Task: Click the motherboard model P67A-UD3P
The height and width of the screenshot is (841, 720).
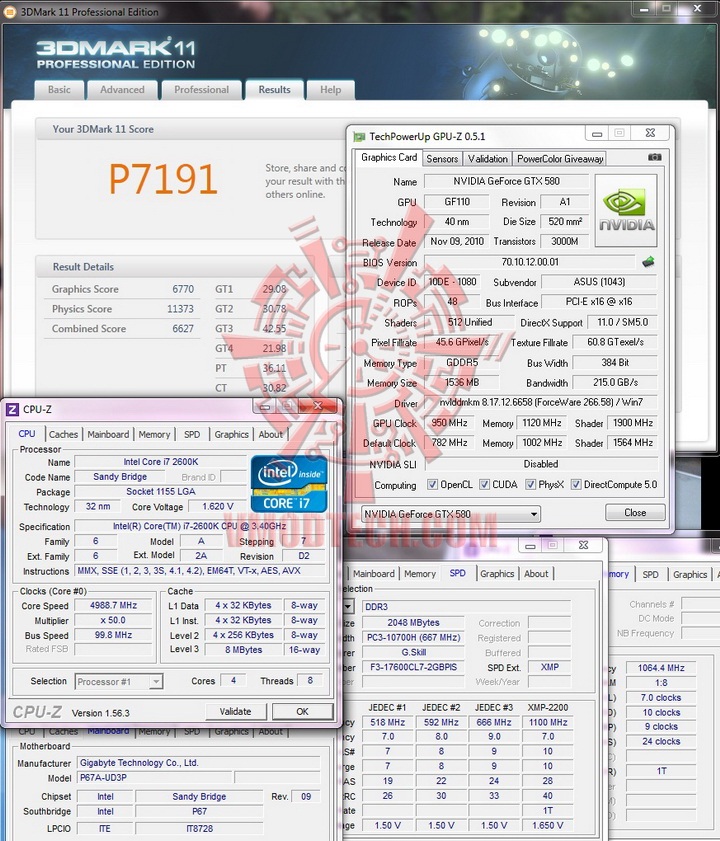Action: (155, 778)
